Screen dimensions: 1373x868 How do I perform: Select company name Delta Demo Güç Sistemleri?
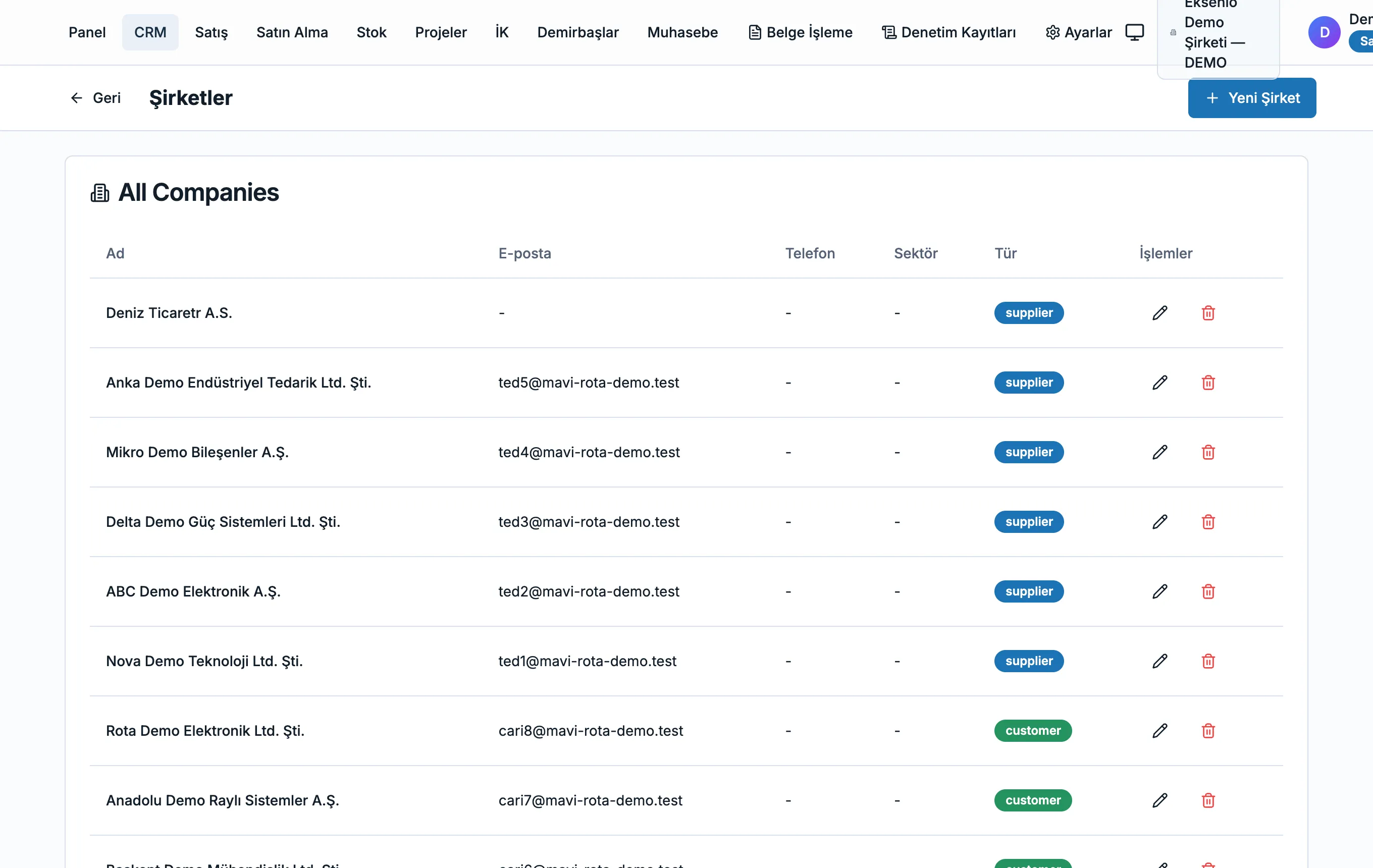click(x=223, y=521)
